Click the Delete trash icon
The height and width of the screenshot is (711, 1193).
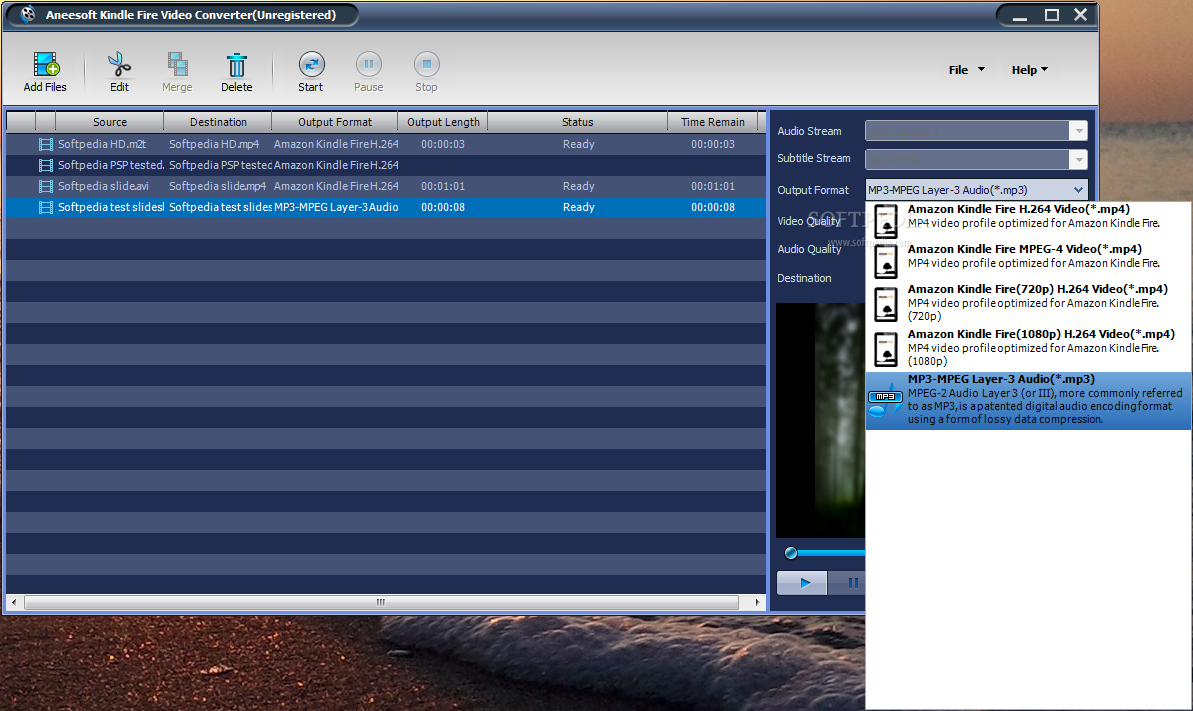coord(237,65)
